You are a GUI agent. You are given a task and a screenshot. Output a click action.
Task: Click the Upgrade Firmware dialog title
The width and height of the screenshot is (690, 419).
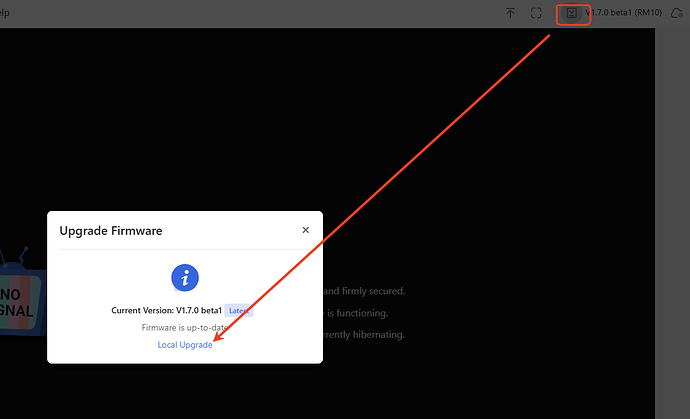(x=111, y=231)
